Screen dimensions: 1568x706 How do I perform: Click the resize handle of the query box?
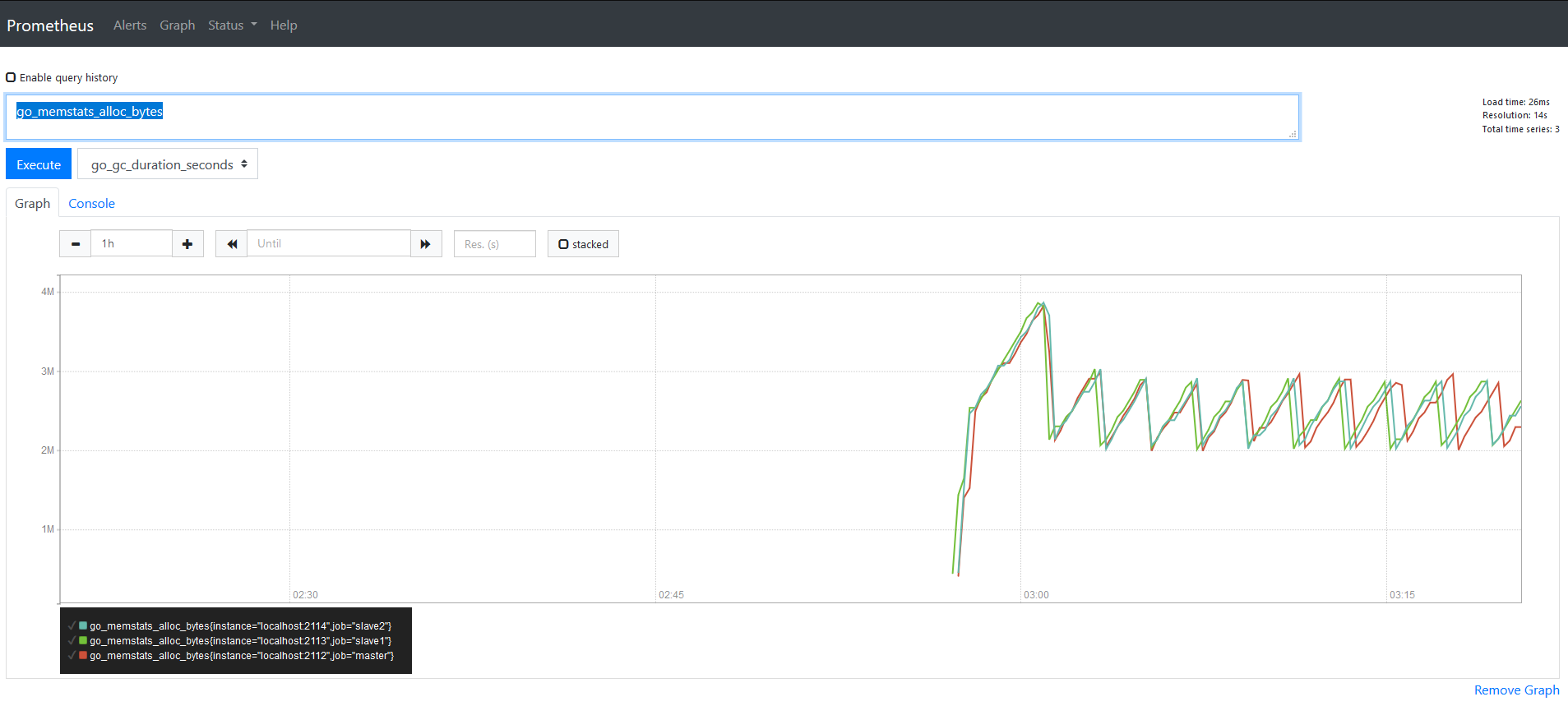click(x=1293, y=134)
